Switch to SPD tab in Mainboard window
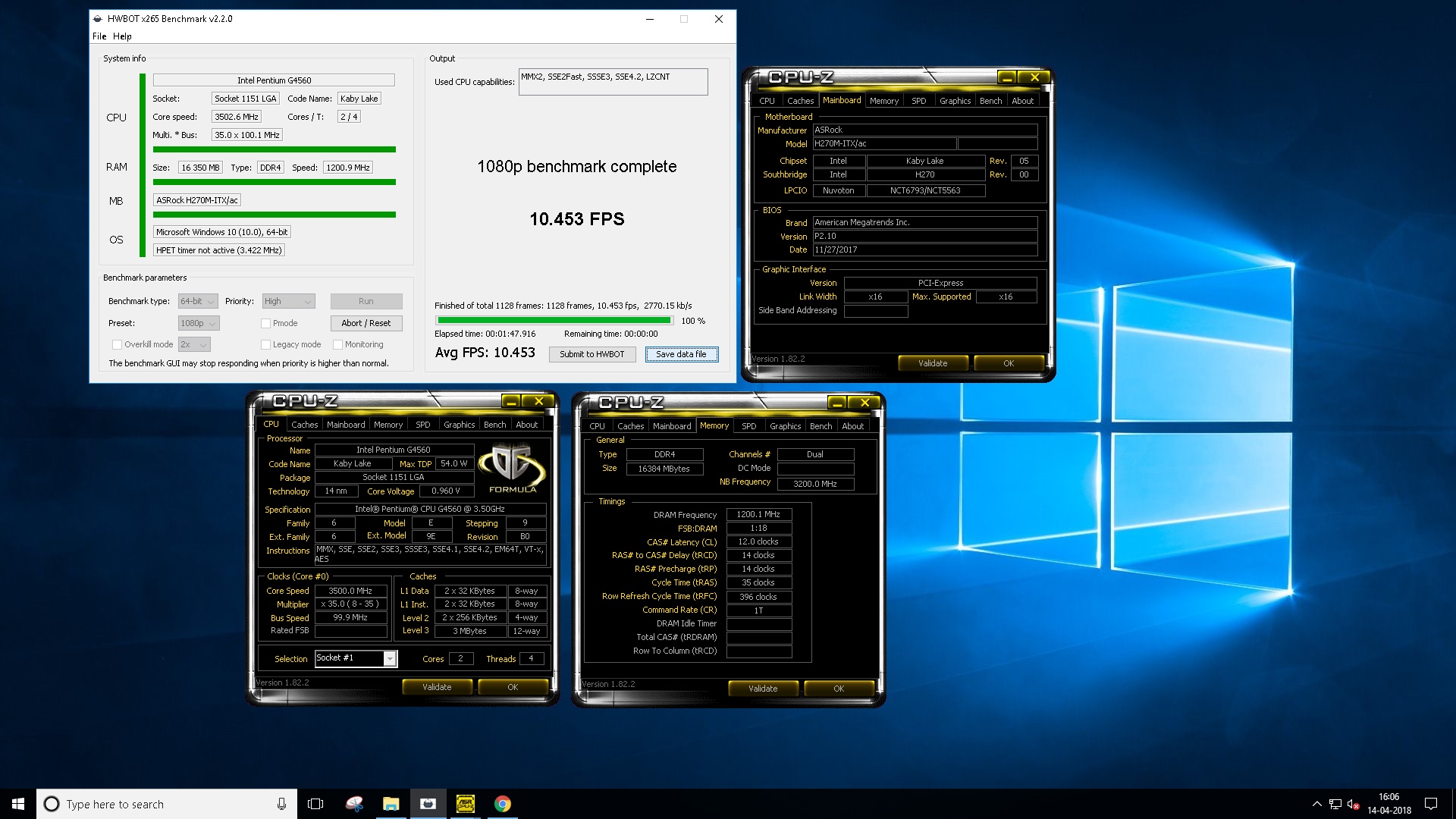Screen dimensions: 1456x819 (x=918, y=101)
